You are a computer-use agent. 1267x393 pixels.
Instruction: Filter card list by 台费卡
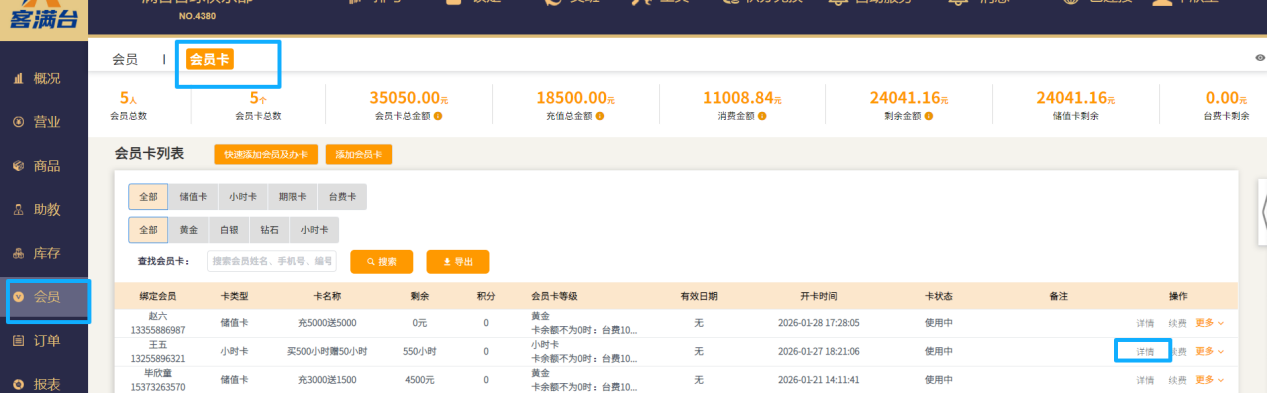[342, 197]
